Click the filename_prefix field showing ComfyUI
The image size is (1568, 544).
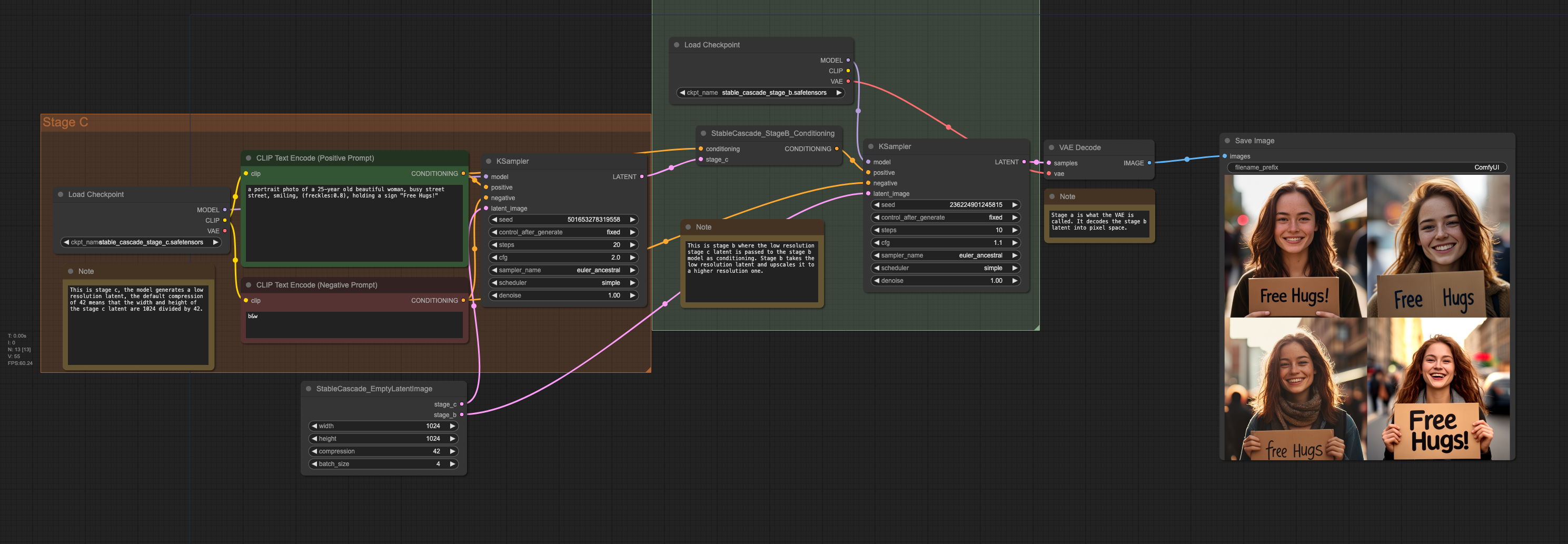1366,167
